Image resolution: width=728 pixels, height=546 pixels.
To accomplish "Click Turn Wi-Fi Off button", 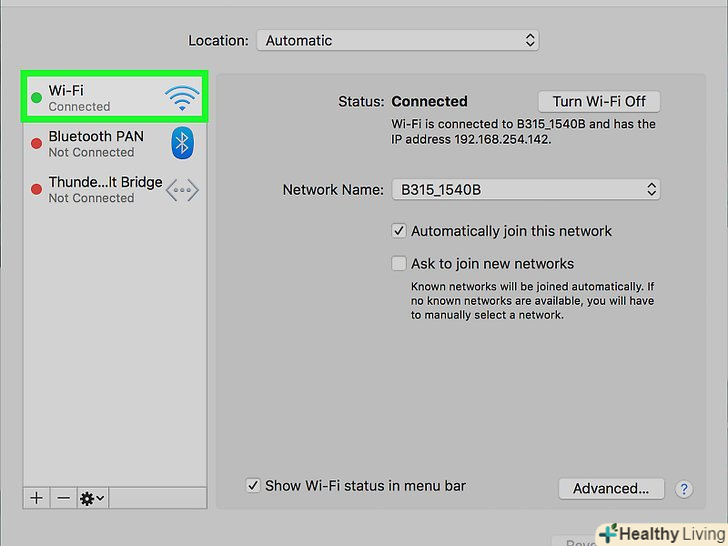I will point(599,101).
